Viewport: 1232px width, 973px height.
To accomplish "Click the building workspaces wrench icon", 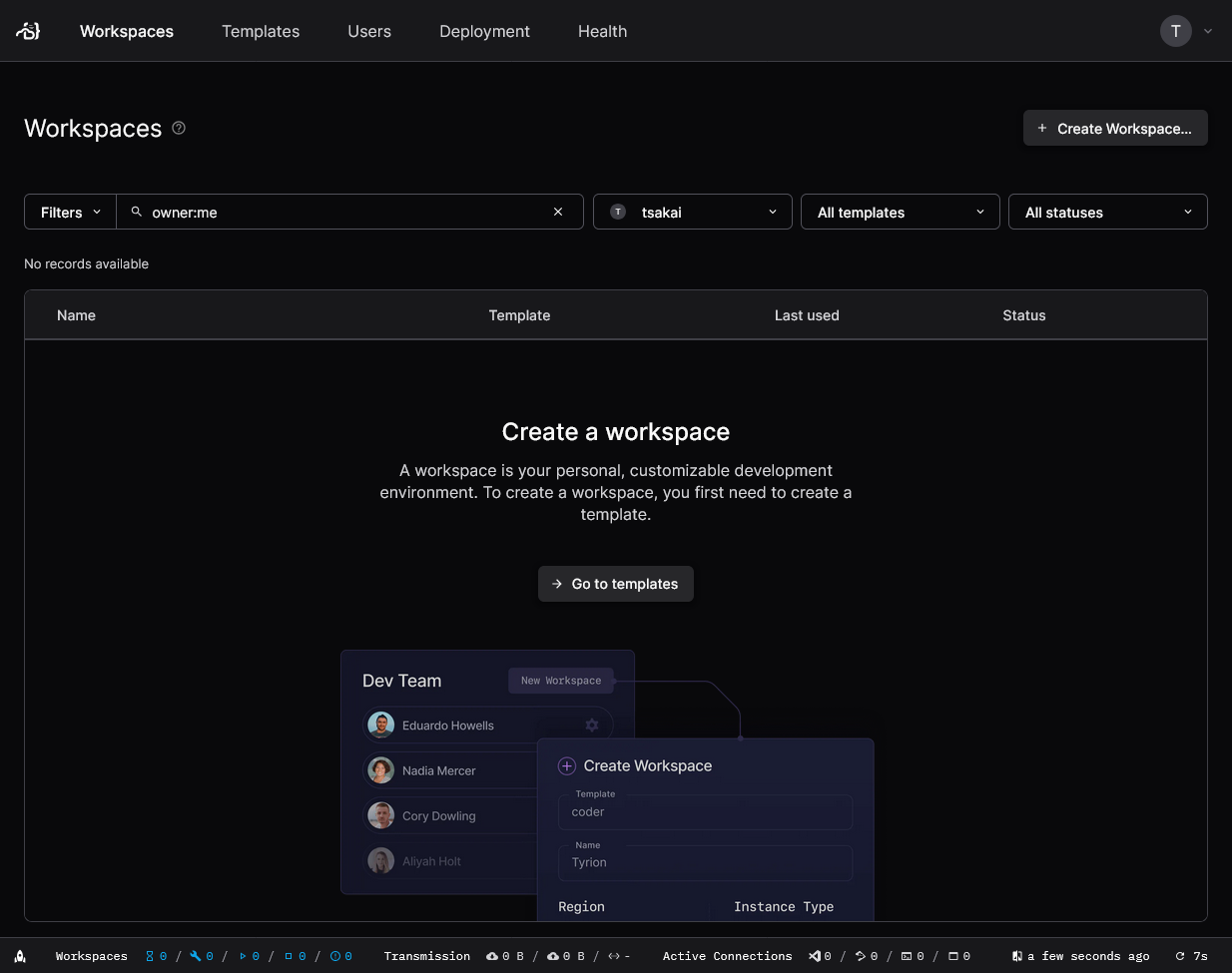I will 196,956.
